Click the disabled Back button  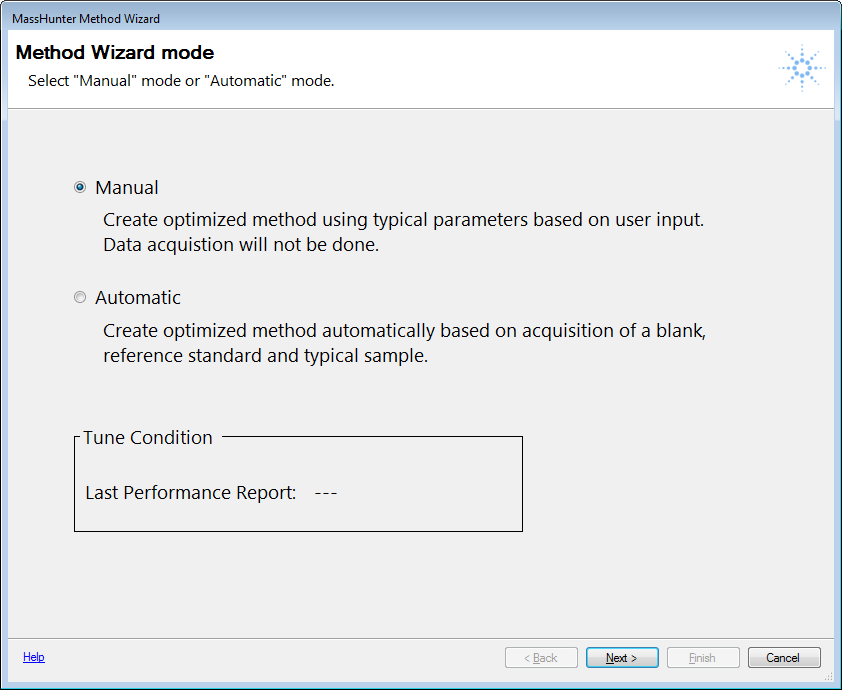click(x=541, y=658)
